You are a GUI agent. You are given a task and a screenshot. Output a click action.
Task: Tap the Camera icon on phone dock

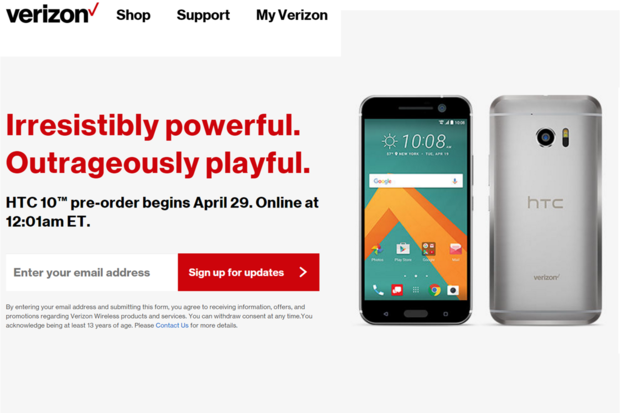click(x=453, y=290)
